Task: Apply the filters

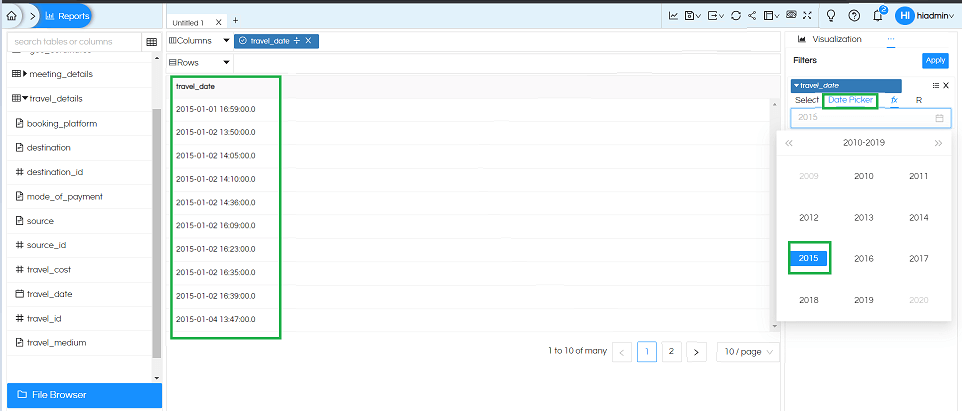Action: [936, 60]
